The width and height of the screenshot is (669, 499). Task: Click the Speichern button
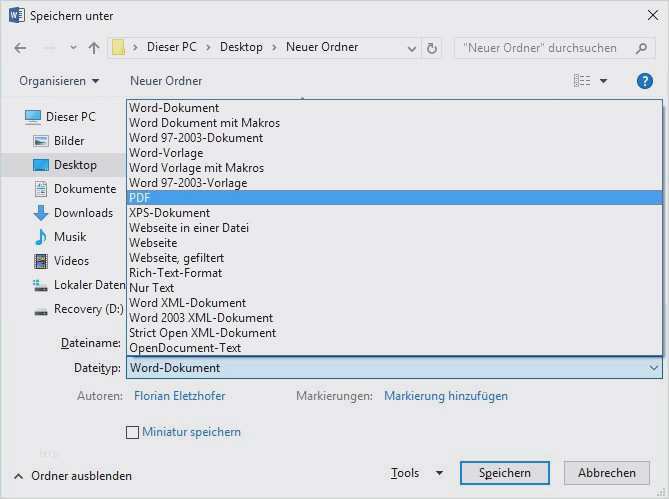tap(505, 473)
